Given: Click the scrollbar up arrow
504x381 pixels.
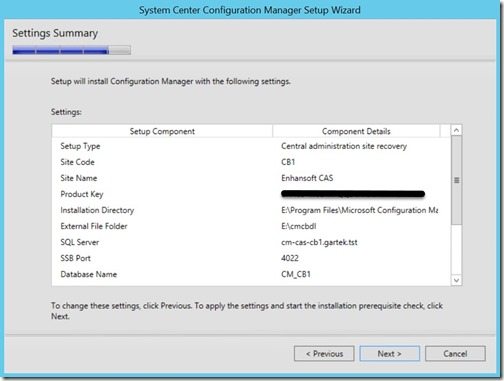Looking at the screenshot, I should [x=456, y=130].
